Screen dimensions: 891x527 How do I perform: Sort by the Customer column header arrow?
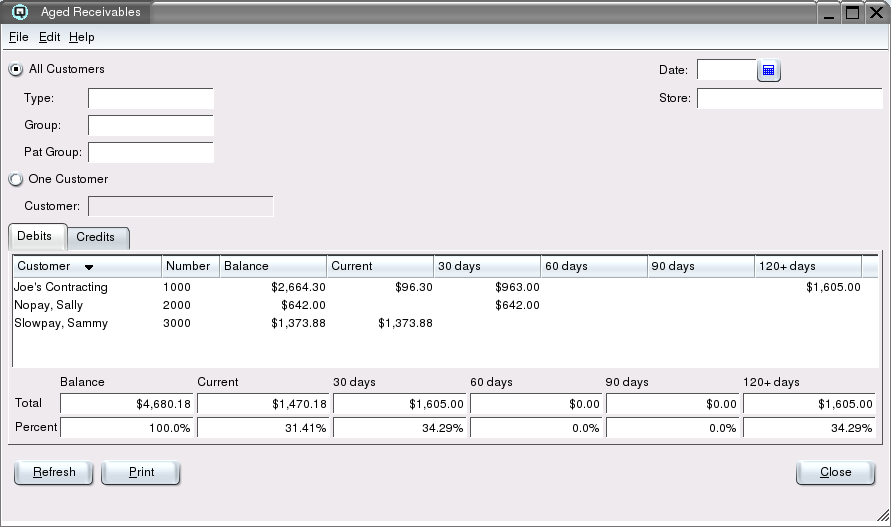pos(89,267)
